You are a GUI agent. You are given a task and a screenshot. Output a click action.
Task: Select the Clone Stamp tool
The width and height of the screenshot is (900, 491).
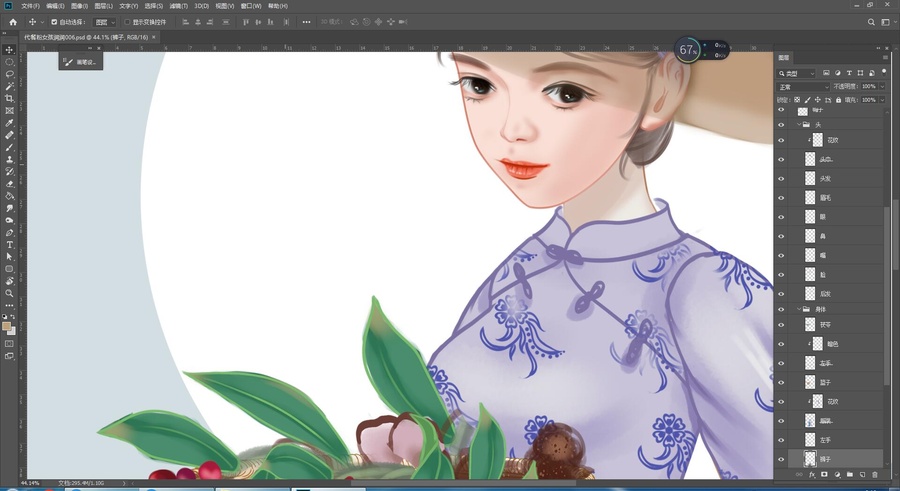pyautogui.click(x=9, y=159)
